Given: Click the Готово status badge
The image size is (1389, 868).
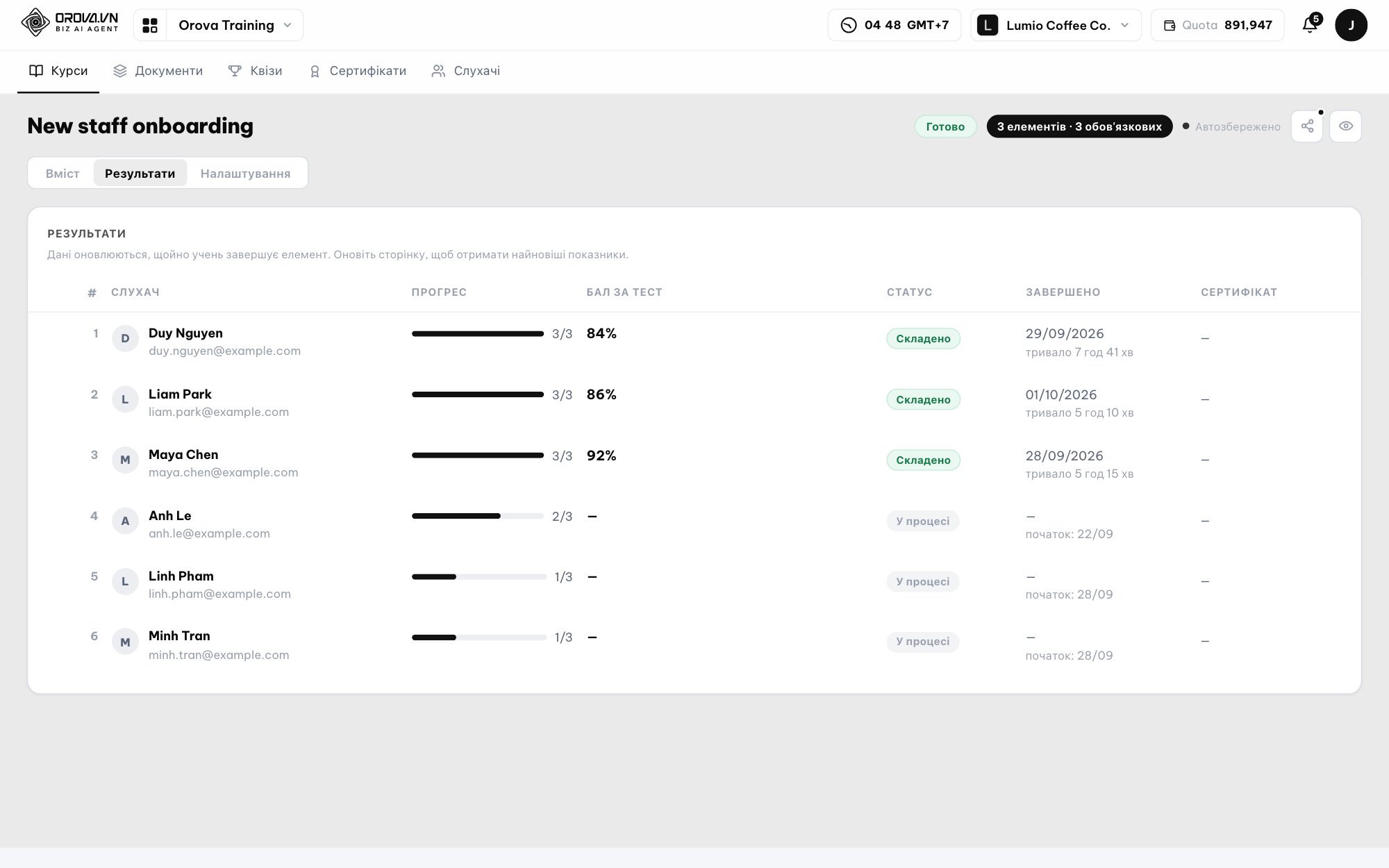Looking at the screenshot, I should click(x=945, y=126).
